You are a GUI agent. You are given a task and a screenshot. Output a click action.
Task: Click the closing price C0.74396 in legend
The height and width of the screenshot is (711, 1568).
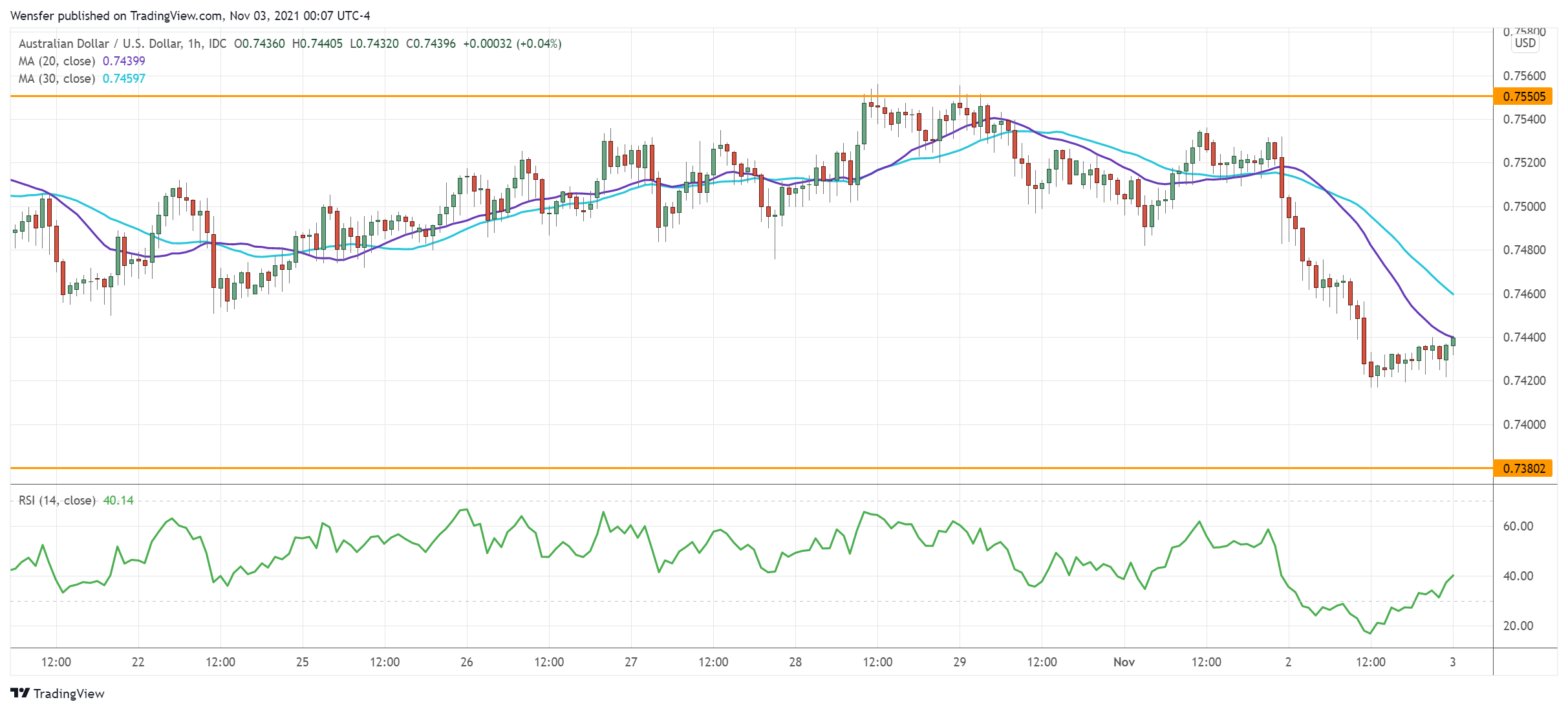coord(431,43)
